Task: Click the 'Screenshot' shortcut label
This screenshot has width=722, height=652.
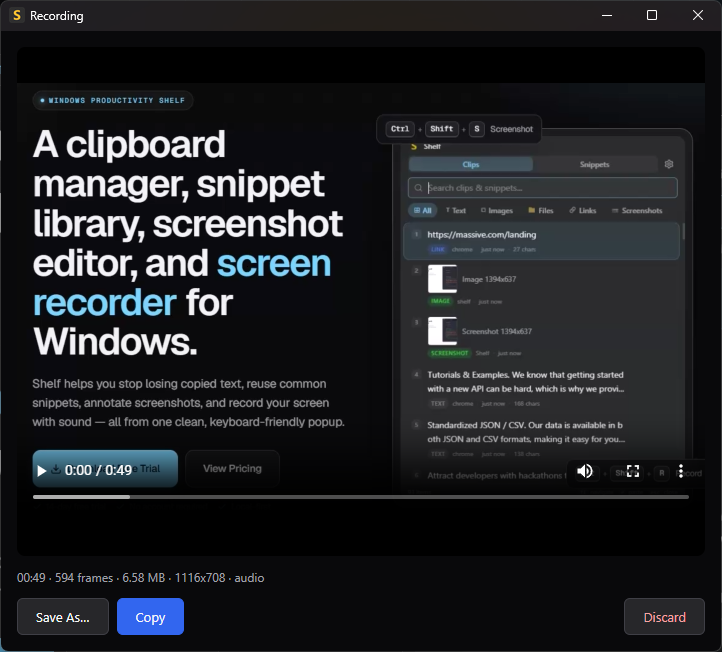Action: tap(511, 129)
